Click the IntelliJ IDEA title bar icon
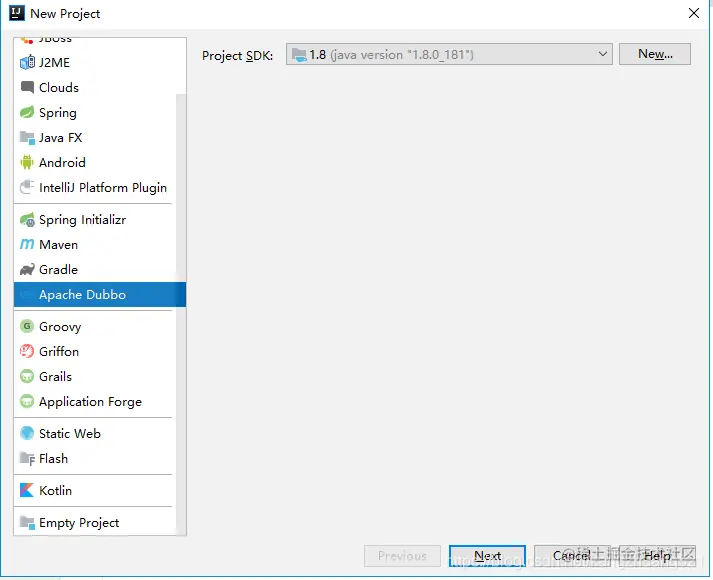The width and height of the screenshot is (713, 580). [x=17, y=13]
